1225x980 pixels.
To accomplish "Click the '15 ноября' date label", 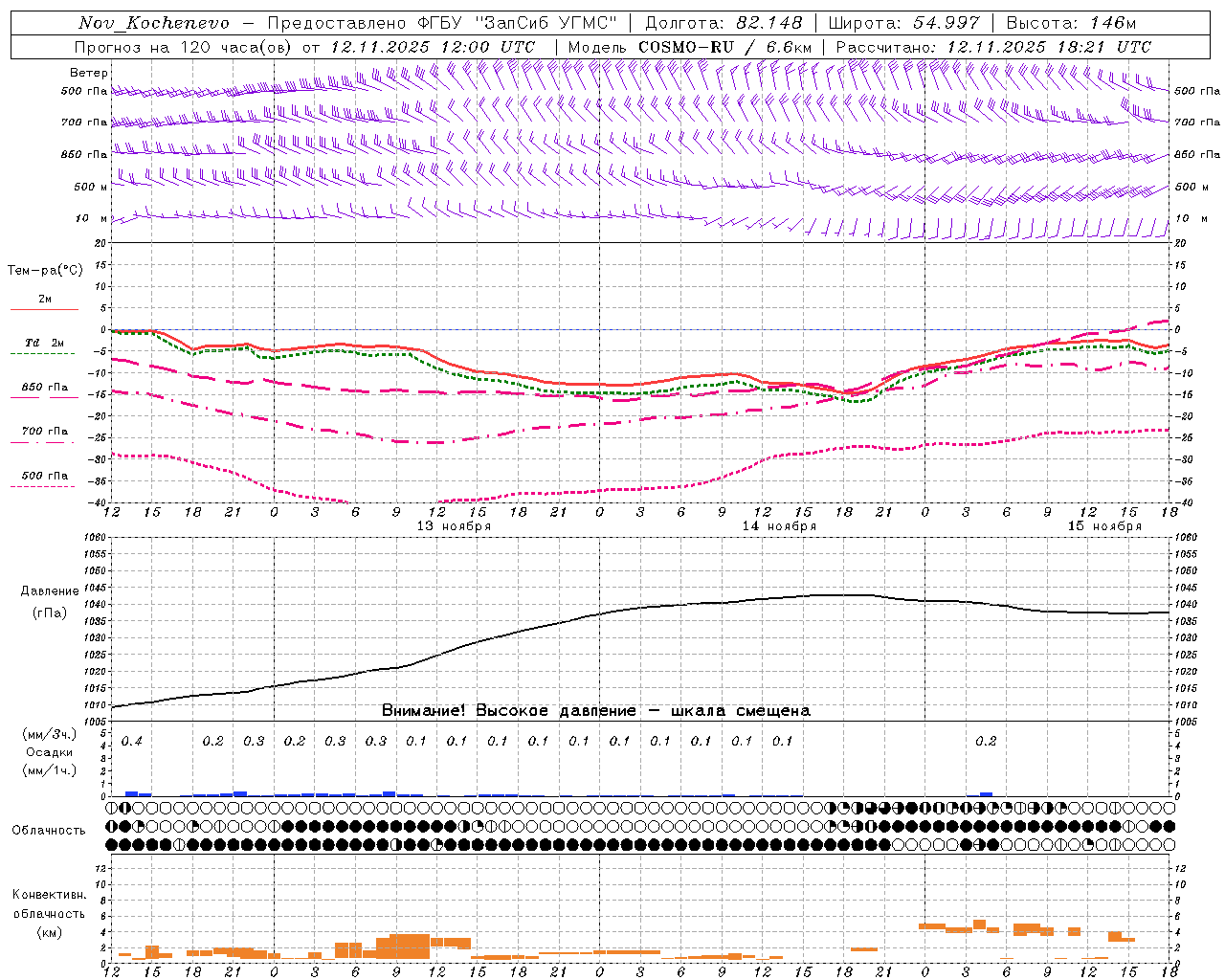I will point(1104,526).
